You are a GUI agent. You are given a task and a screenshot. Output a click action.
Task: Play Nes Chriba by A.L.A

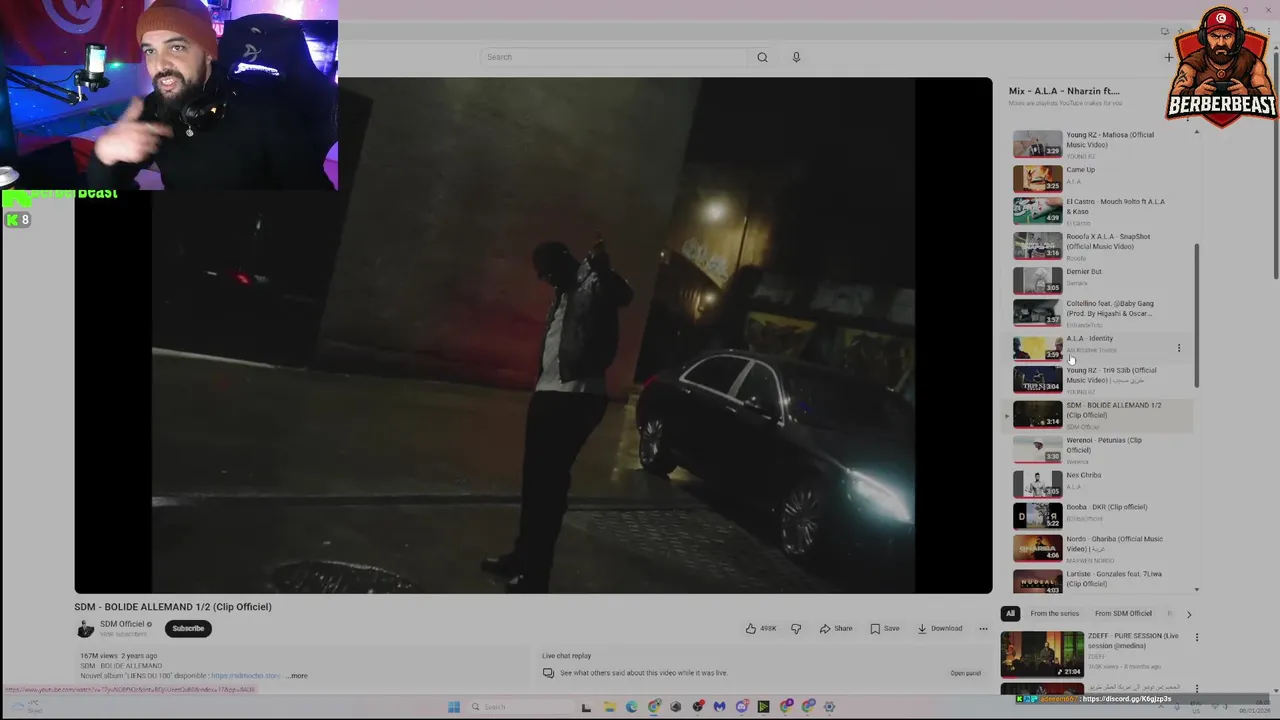[1100, 484]
